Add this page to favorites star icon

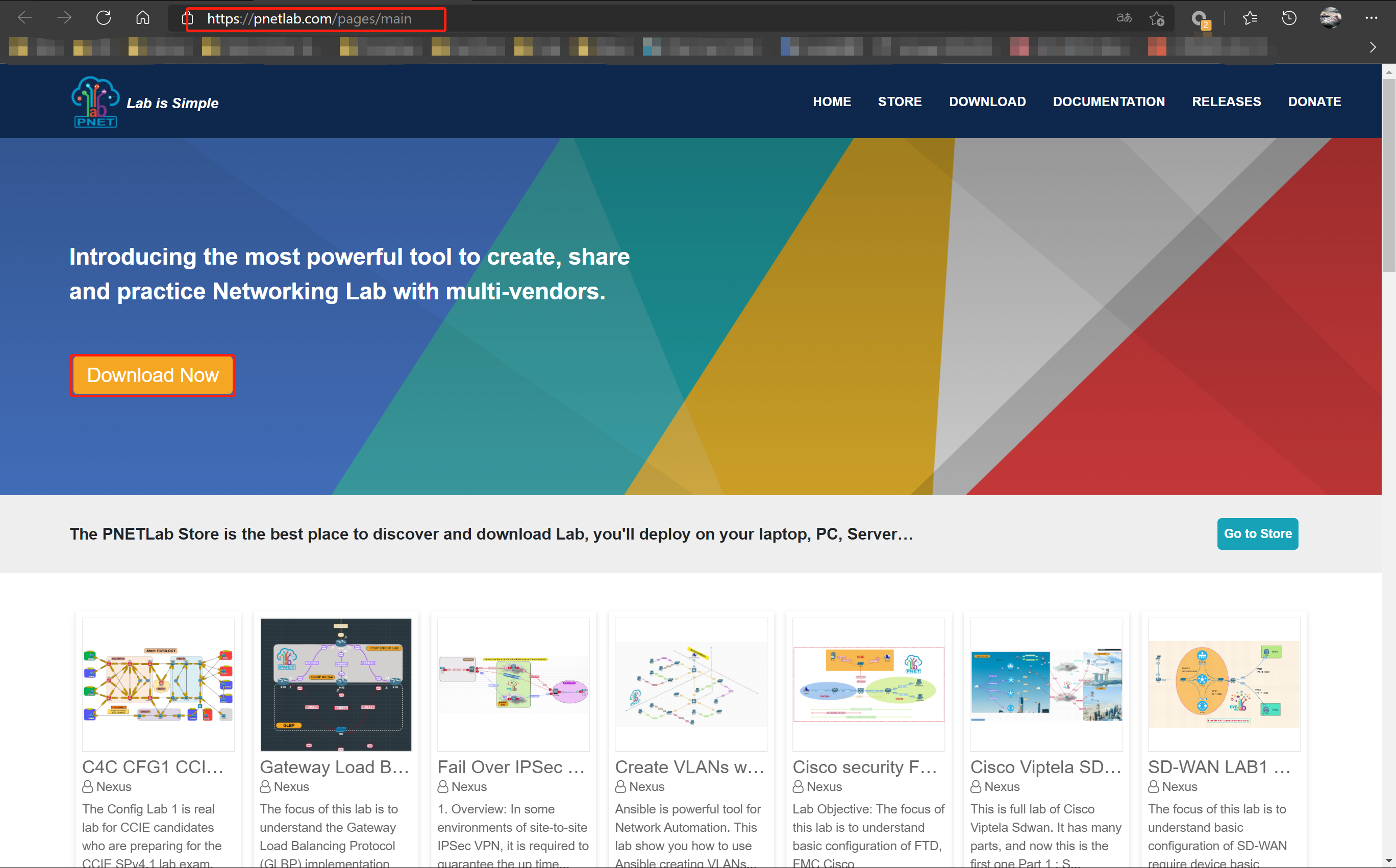1157,19
